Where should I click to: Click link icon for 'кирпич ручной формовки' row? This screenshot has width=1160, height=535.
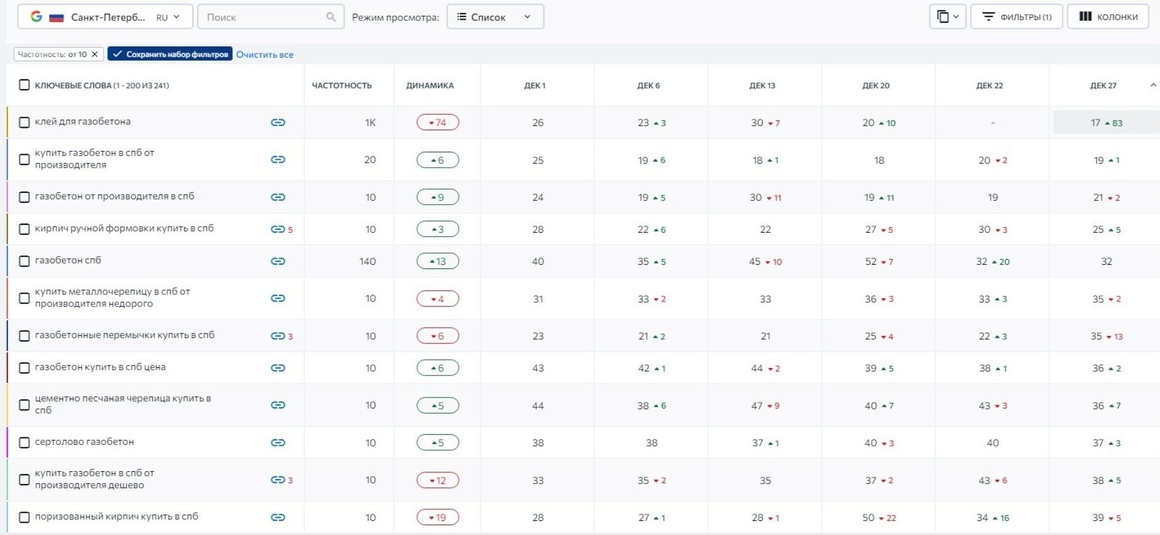[277, 229]
